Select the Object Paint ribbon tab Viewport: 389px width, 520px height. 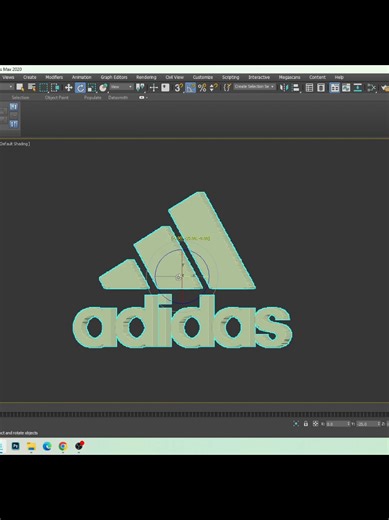point(57,98)
